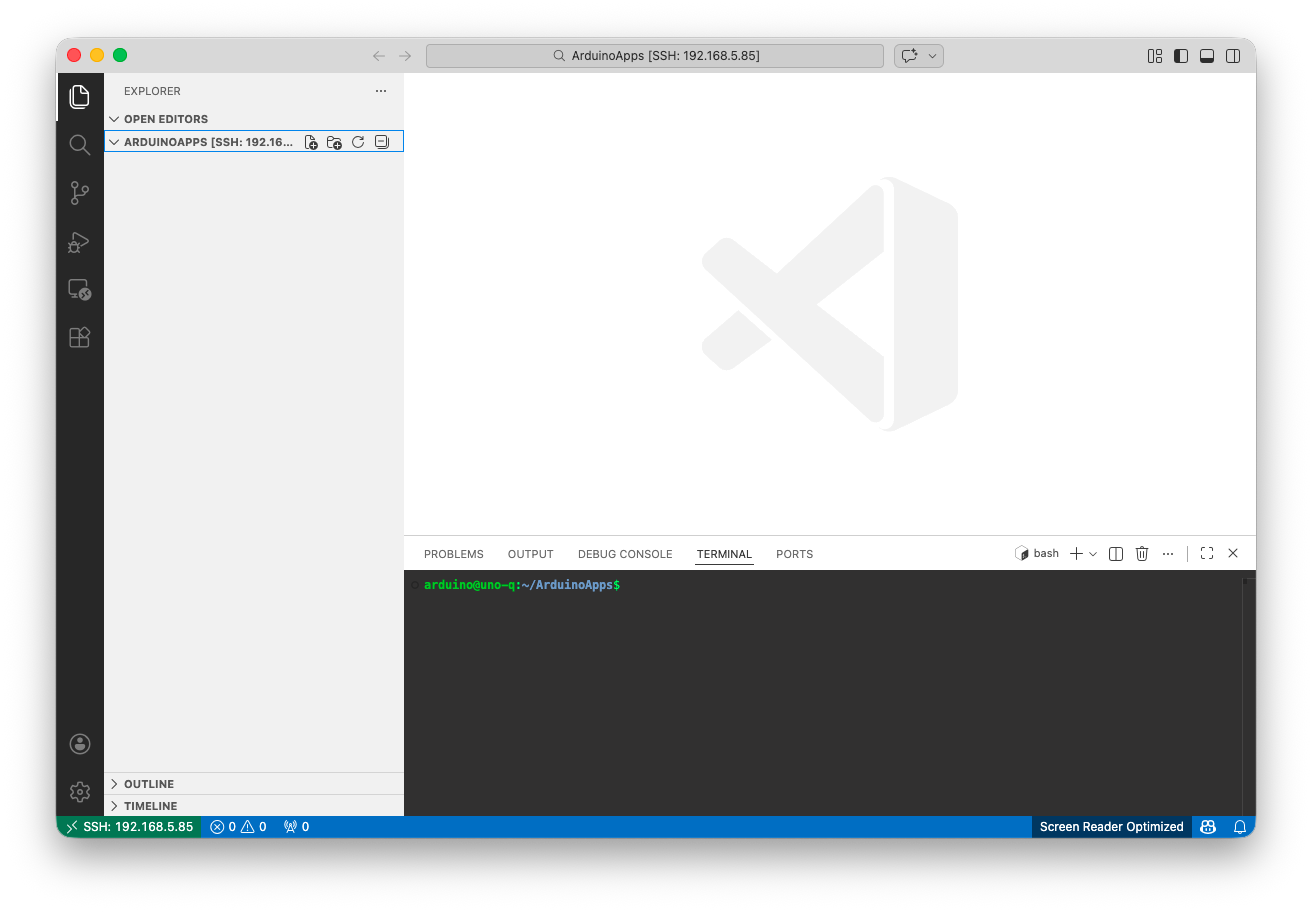Click forwarded ports indicator showing 0
Viewport: 1312px width, 912px height.
[296, 827]
